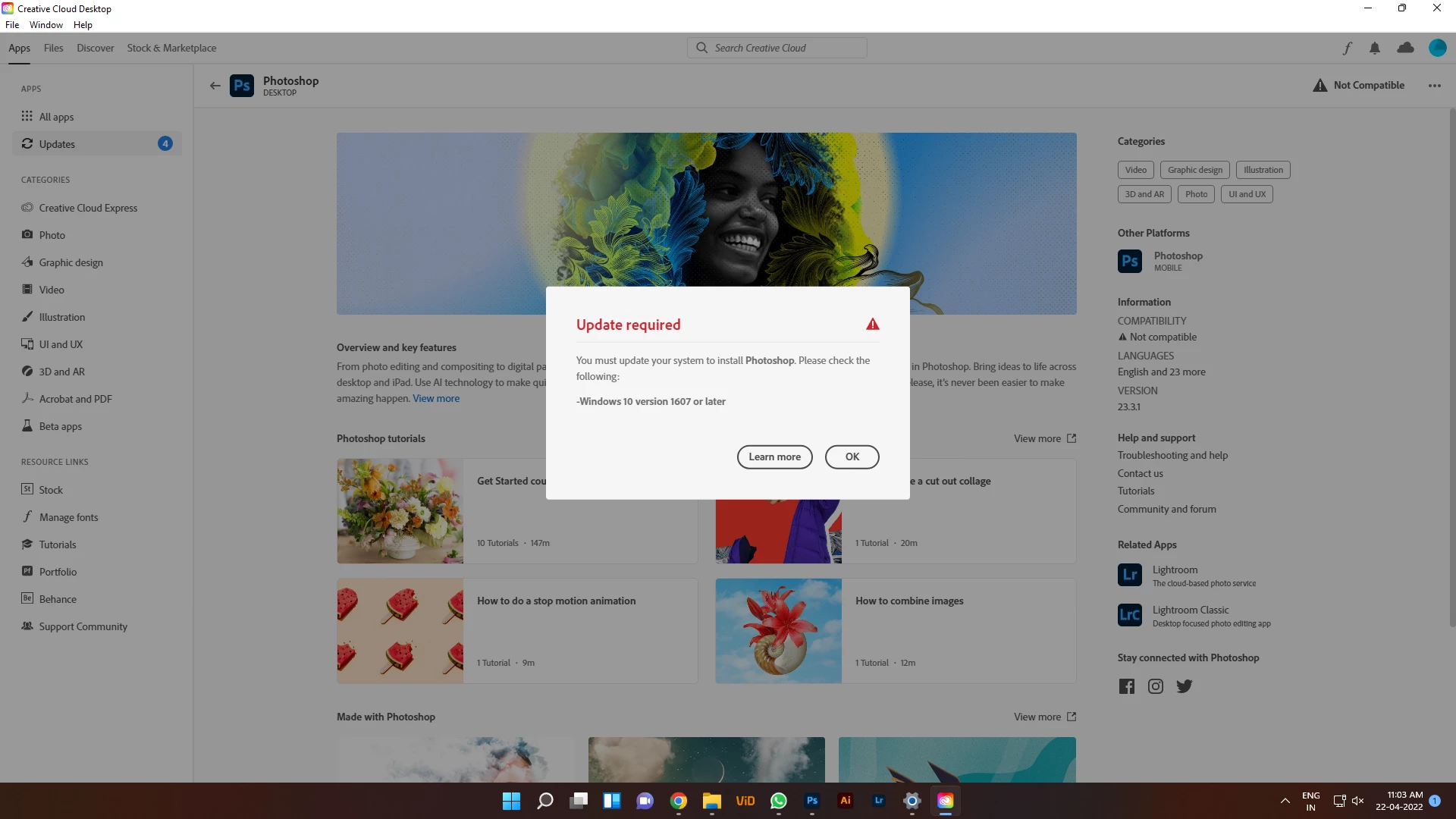Open the Twitter icon link

[1185, 686]
